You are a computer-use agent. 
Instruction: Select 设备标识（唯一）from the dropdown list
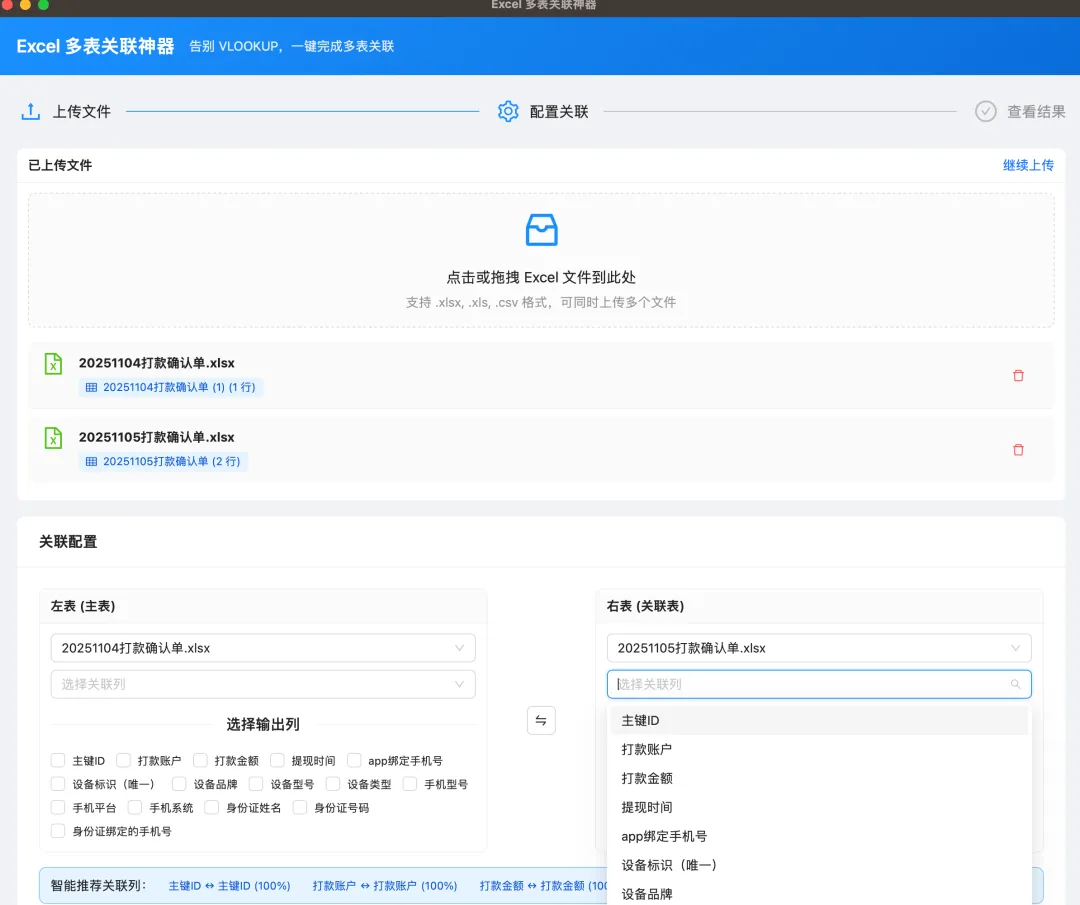(819, 865)
